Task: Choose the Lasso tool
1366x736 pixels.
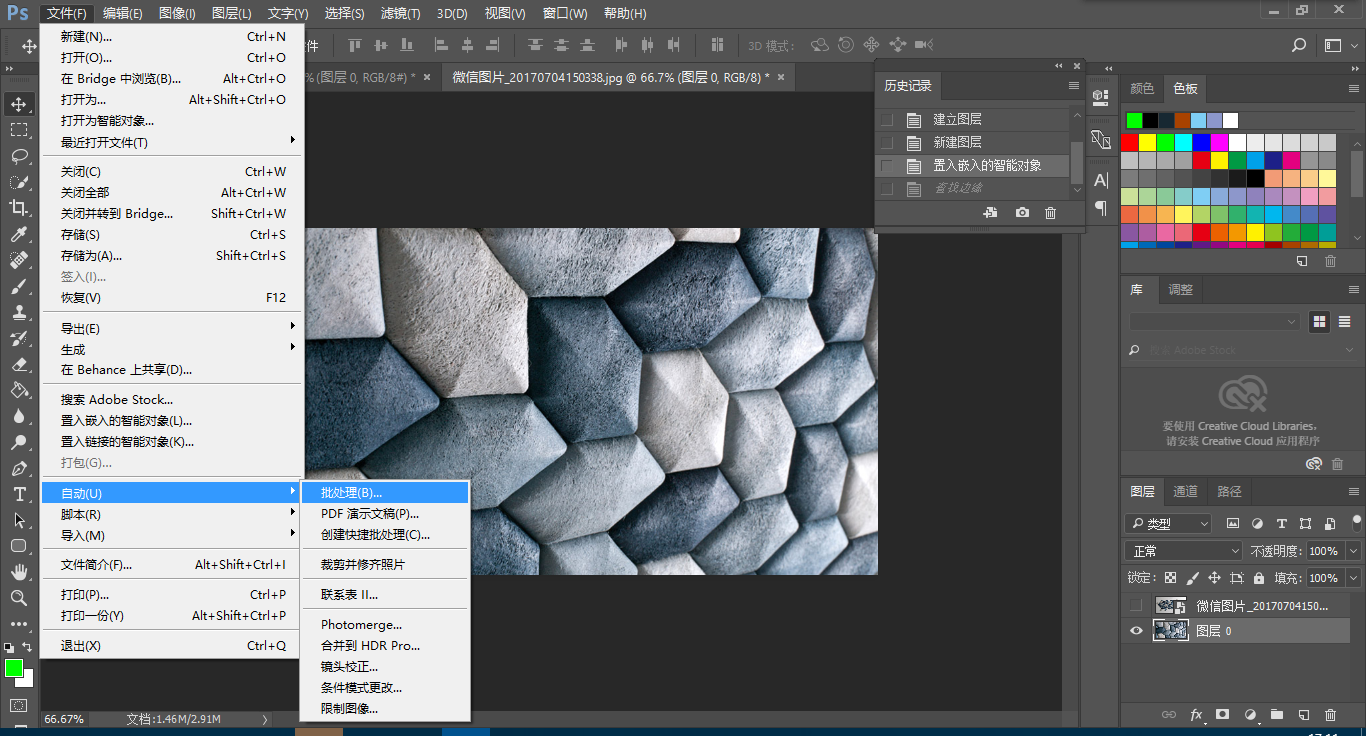Action: coord(19,156)
